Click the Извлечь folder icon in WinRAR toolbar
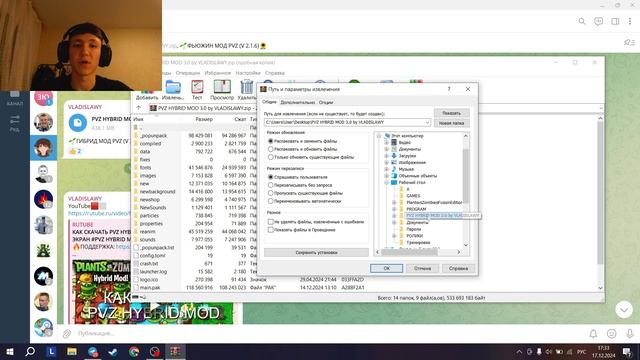The image size is (640, 360). coord(173,87)
